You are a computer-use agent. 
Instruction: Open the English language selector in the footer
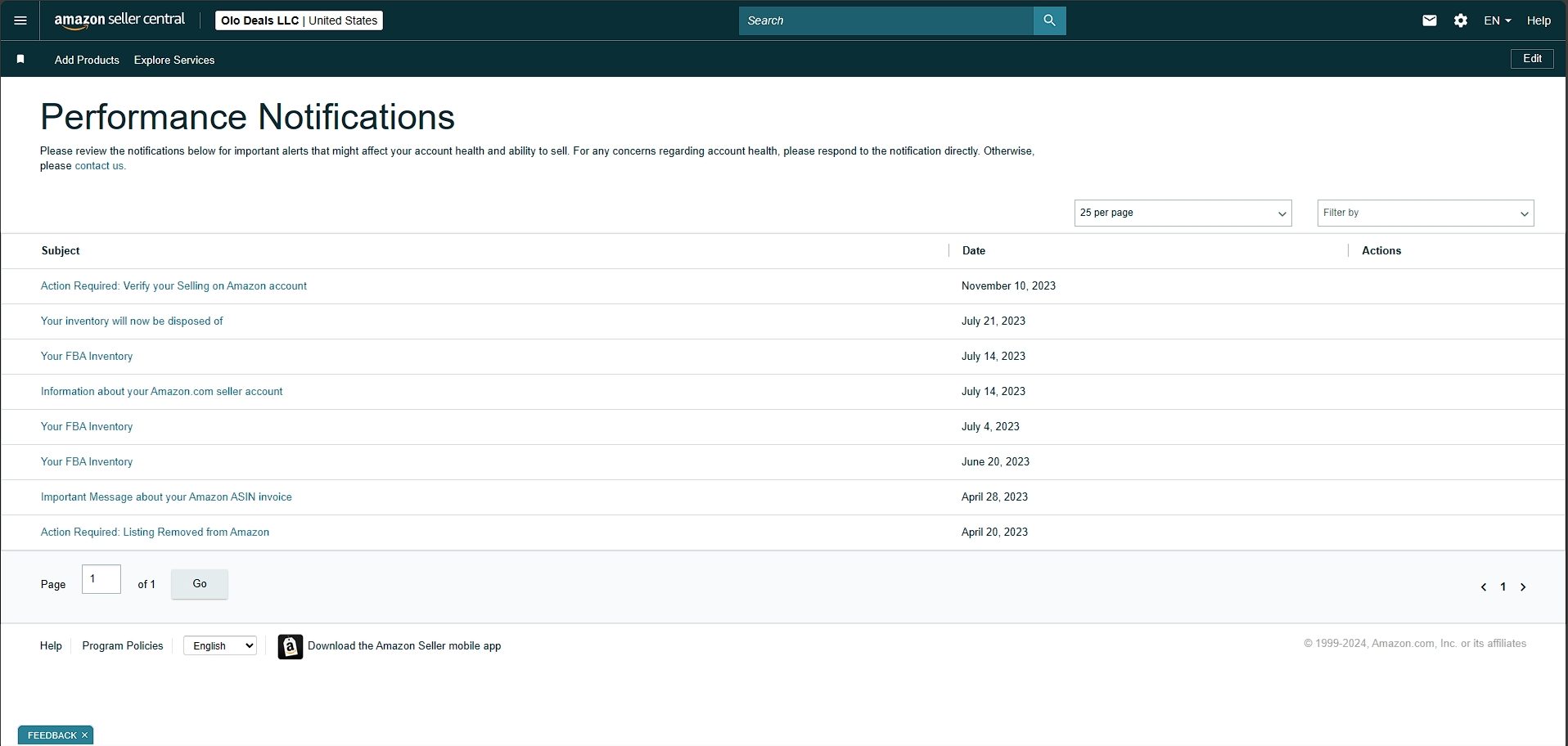tap(220, 646)
